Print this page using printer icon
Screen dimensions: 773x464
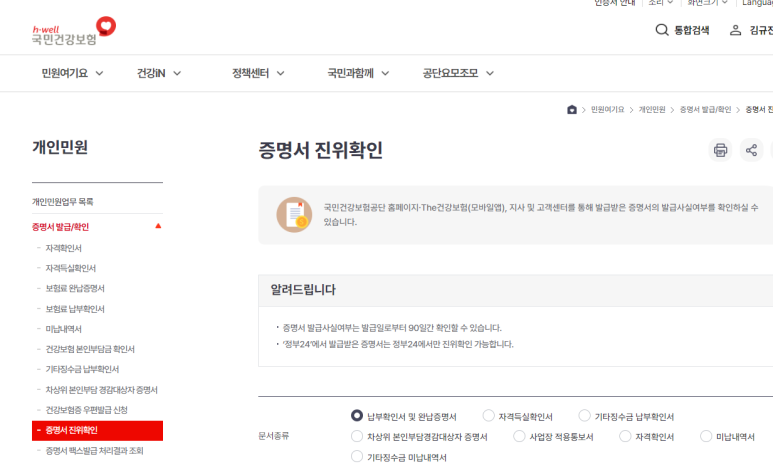[x=720, y=150]
